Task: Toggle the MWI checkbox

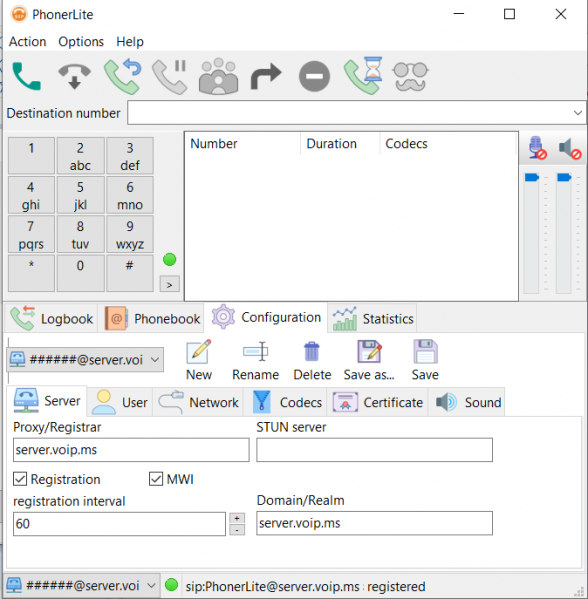Action: pyautogui.click(x=156, y=479)
